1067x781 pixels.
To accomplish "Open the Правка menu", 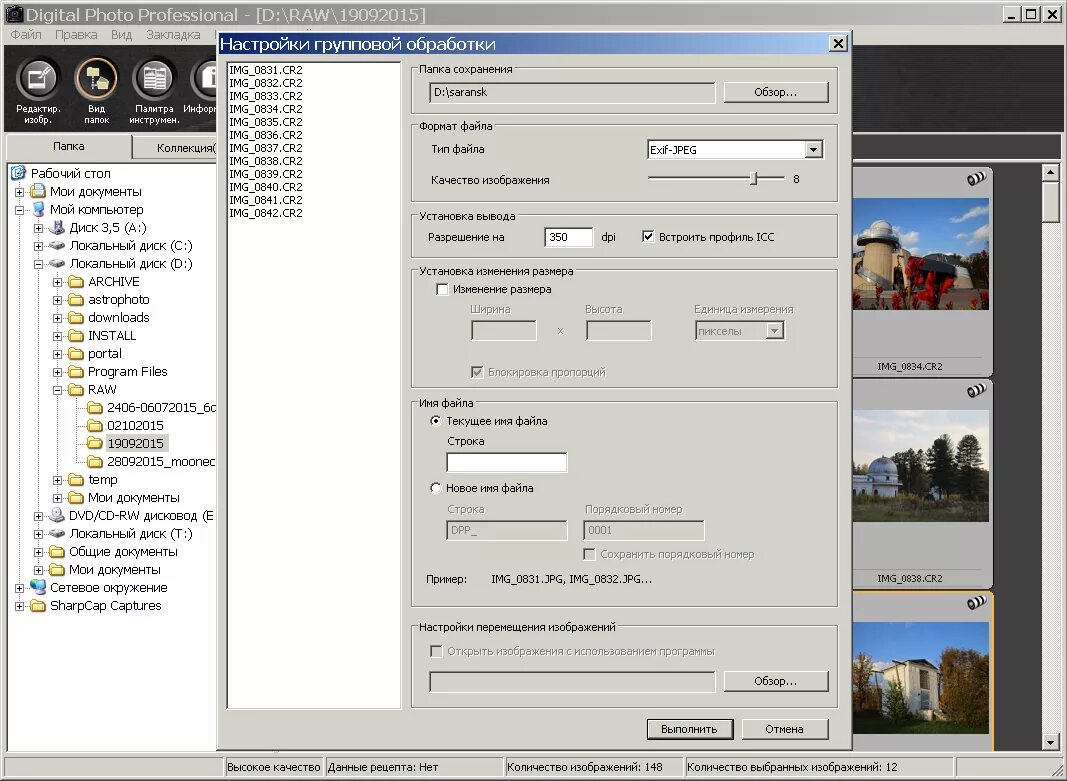I will (76, 34).
